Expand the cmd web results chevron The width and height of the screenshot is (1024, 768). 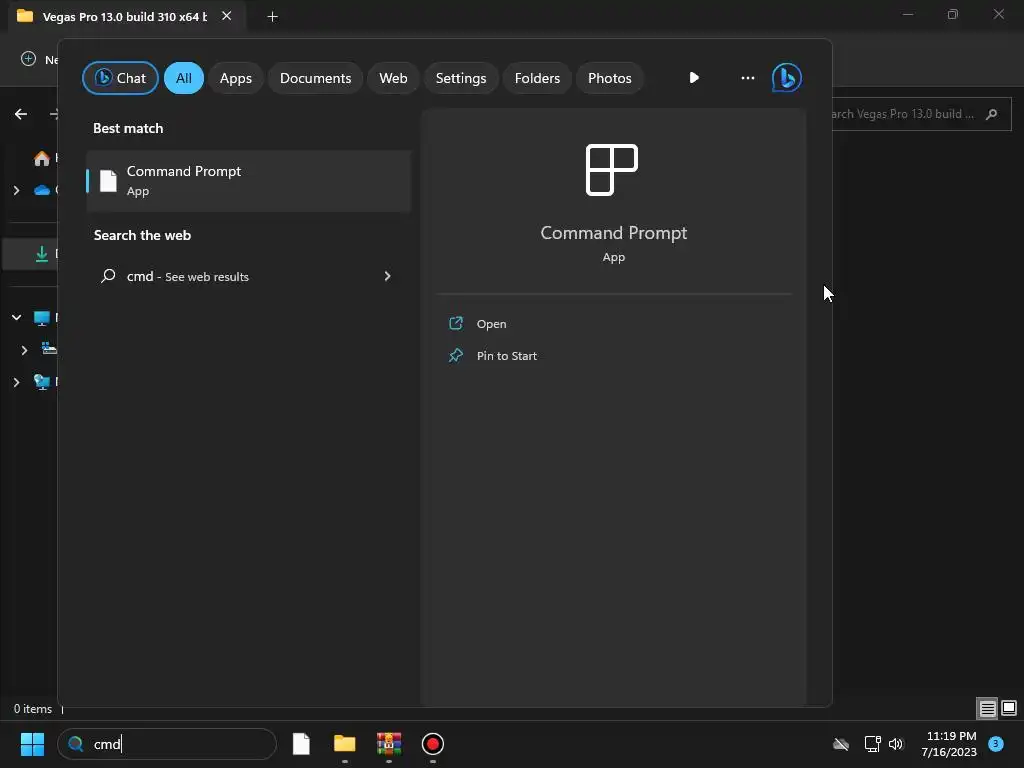pyautogui.click(x=387, y=276)
